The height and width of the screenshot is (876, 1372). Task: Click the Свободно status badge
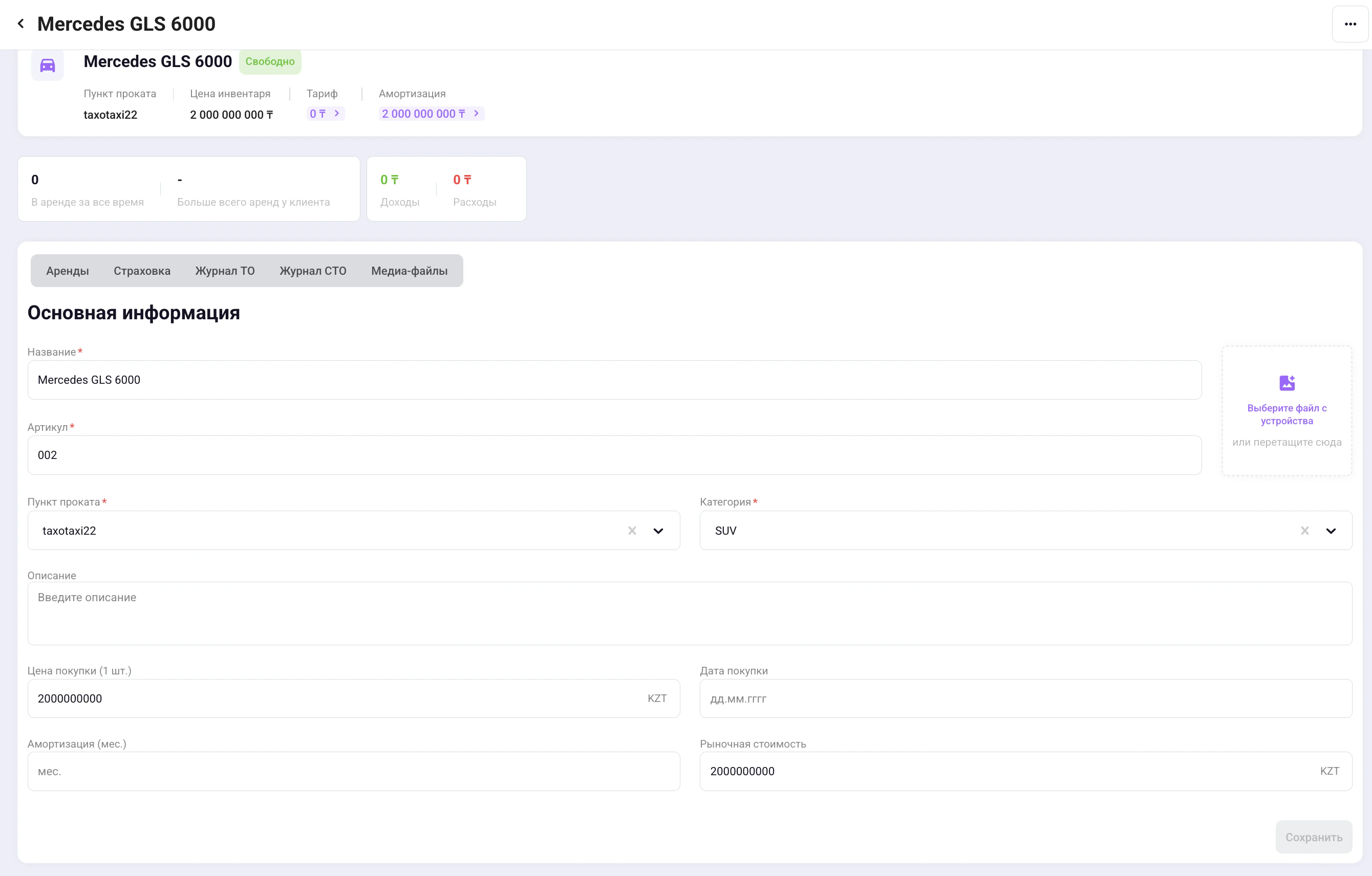coord(270,61)
